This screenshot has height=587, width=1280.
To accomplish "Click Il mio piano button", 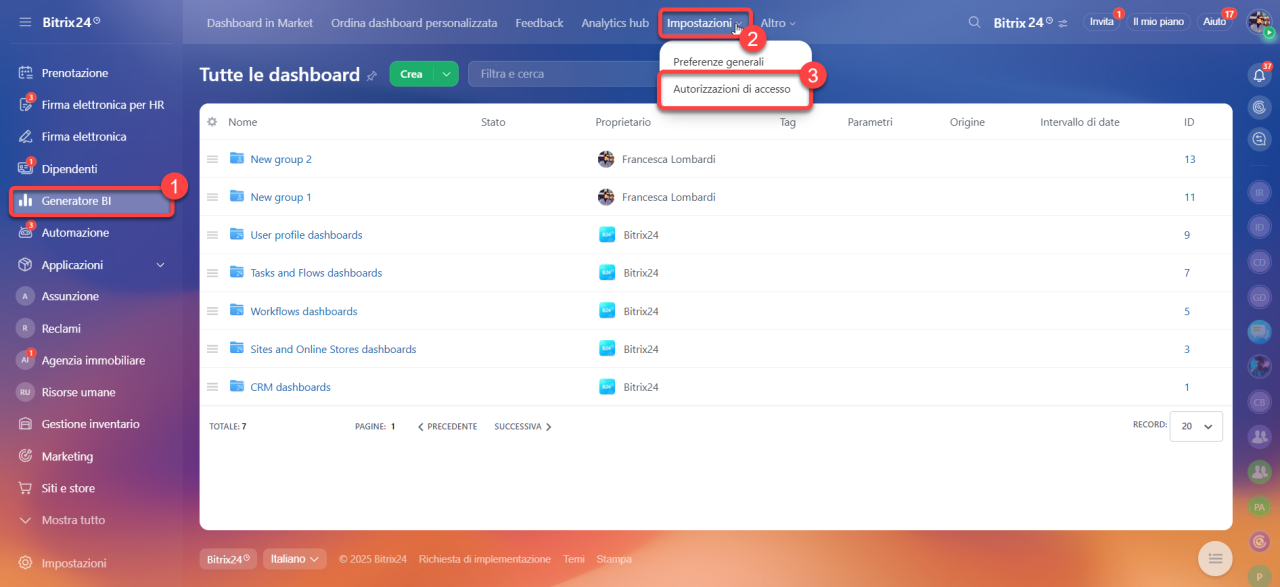I will [x=1158, y=22].
